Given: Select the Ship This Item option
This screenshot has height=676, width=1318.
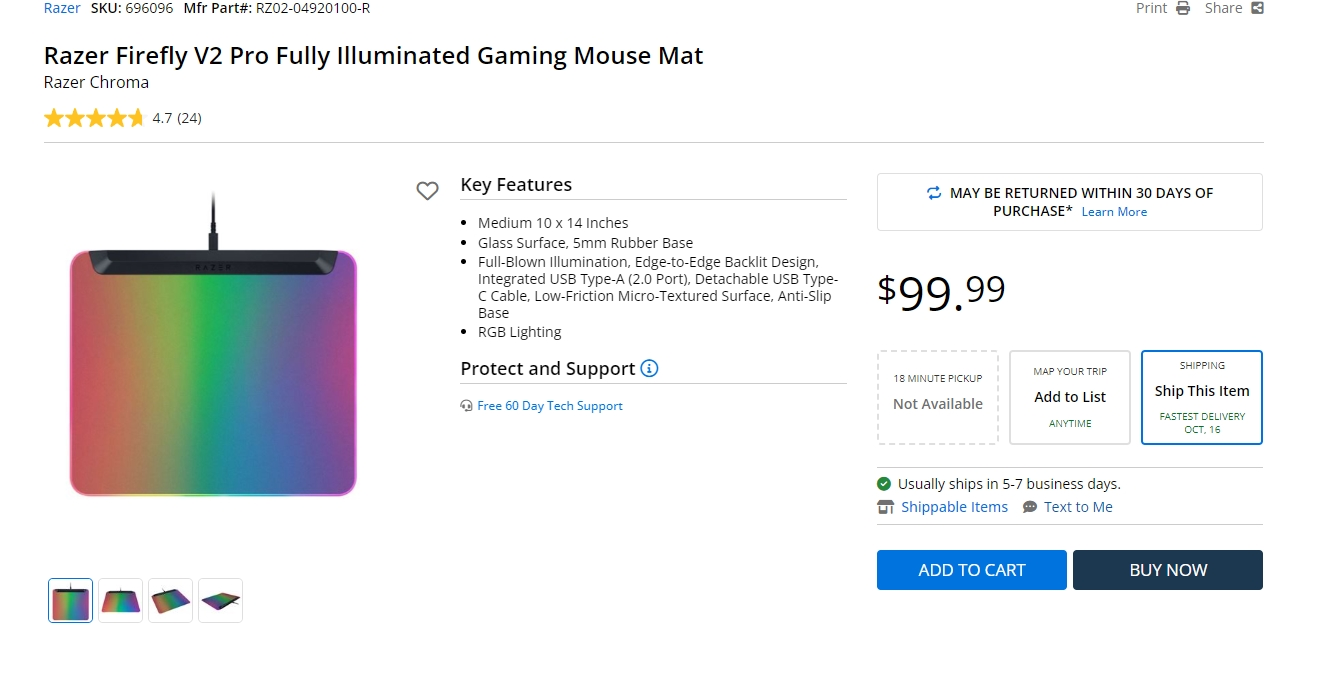Looking at the screenshot, I should coord(1201,397).
